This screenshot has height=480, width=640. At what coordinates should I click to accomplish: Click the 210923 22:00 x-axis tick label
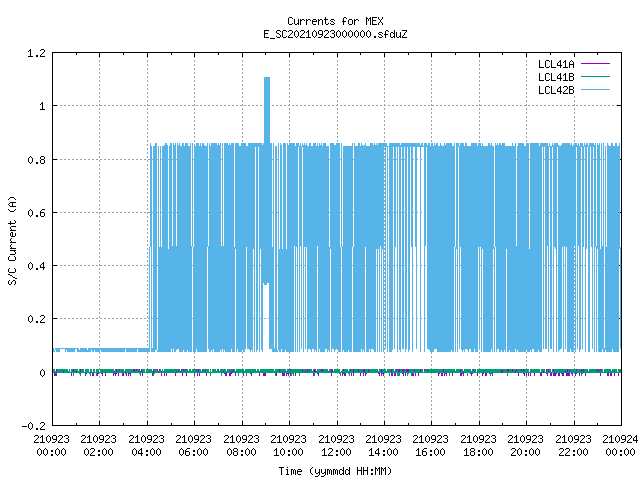pyautogui.click(x=573, y=445)
